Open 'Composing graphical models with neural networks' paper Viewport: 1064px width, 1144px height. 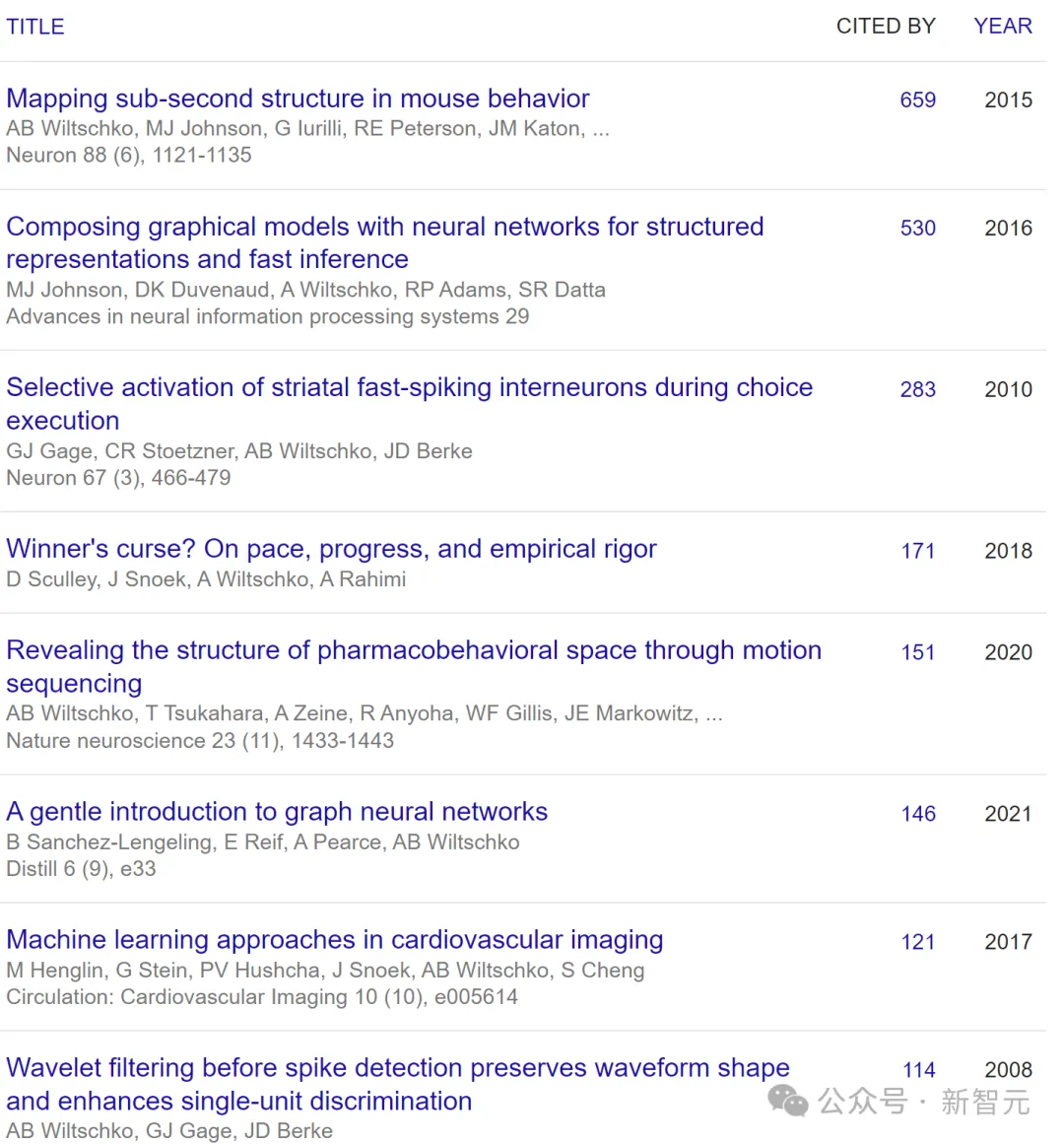click(x=384, y=227)
